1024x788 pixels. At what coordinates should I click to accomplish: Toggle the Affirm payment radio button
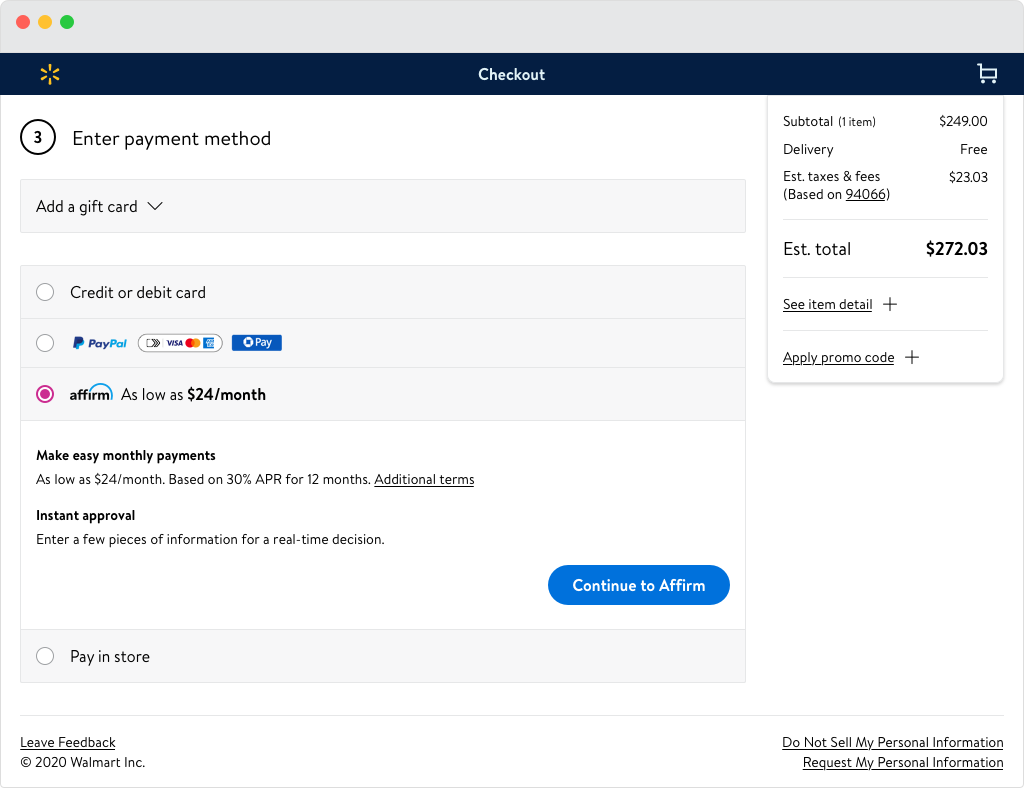45,394
